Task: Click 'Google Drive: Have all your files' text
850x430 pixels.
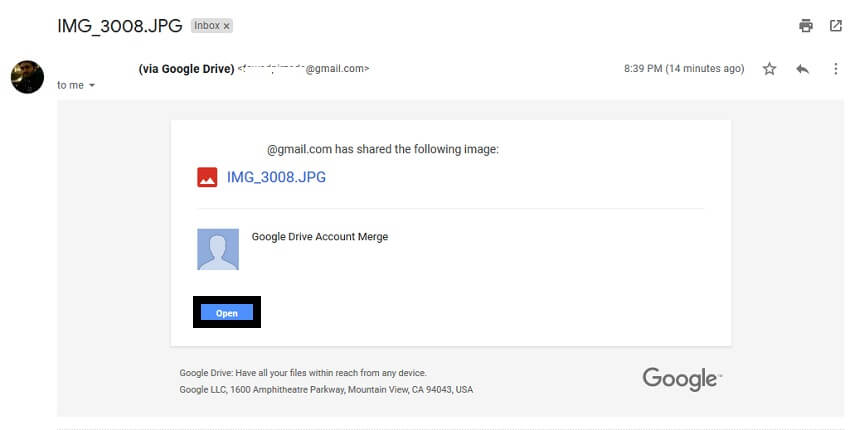Action: [x=303, y=373]
